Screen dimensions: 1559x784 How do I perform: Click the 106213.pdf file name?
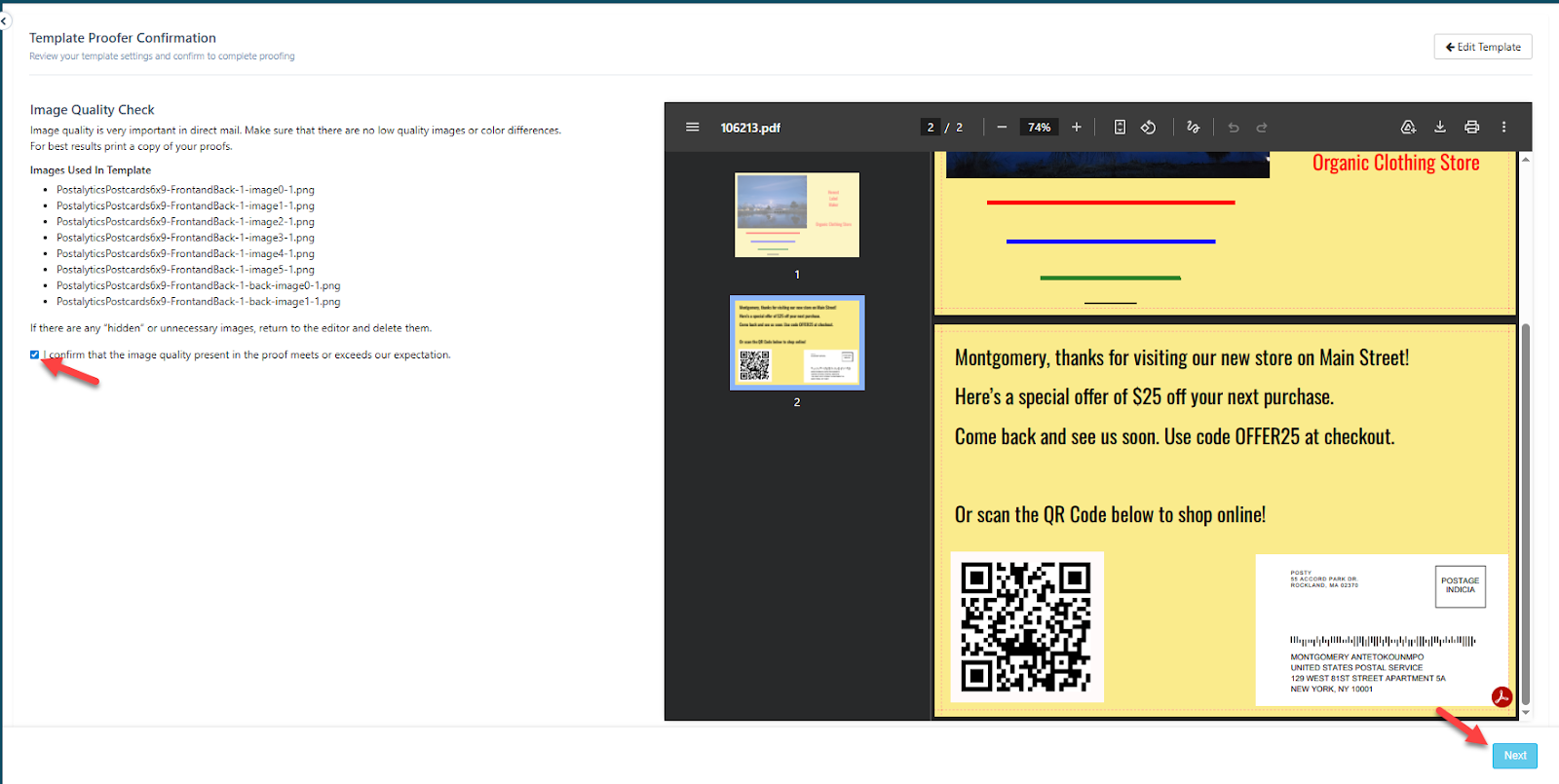pos(750,128)
